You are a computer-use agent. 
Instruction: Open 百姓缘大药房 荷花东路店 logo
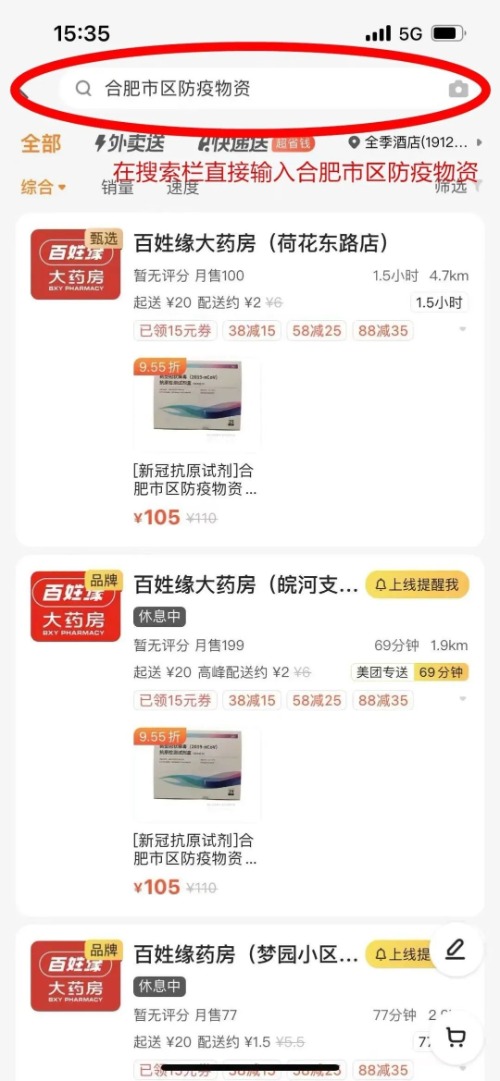(75, 265)
